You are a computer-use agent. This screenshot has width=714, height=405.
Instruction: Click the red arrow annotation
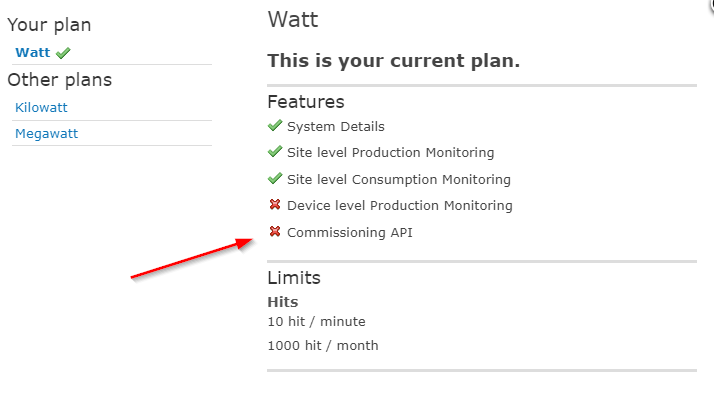(190, 259)
